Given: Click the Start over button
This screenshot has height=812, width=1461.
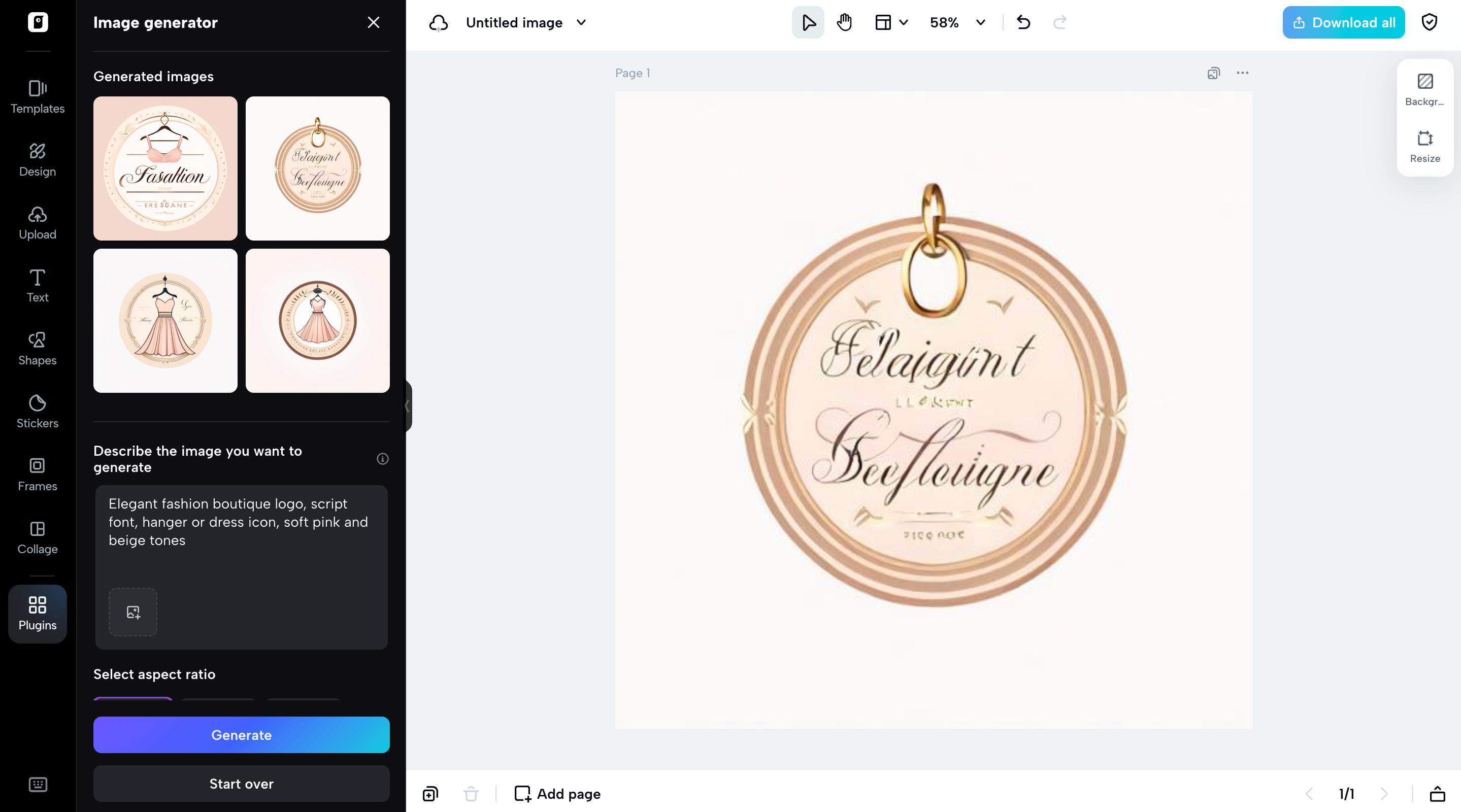Looking at the screenshot, I should coord(241,784).
